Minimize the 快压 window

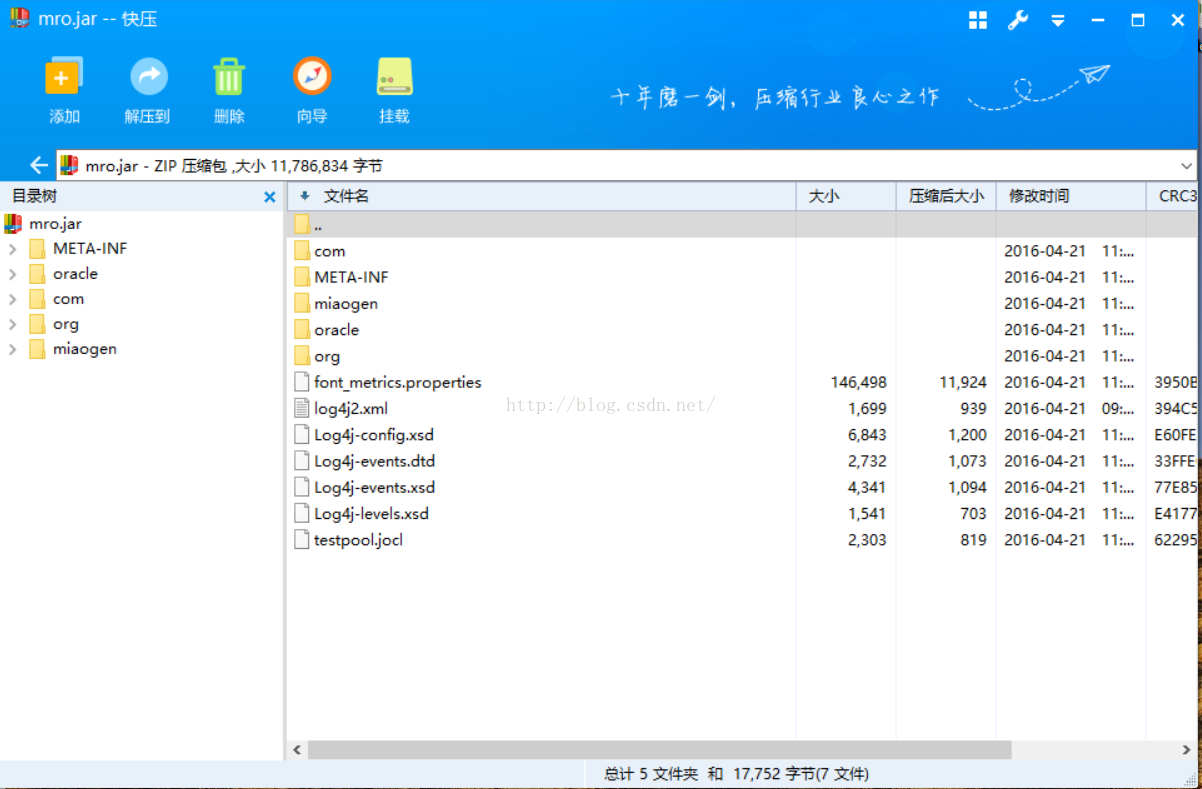coord(1098,20)
